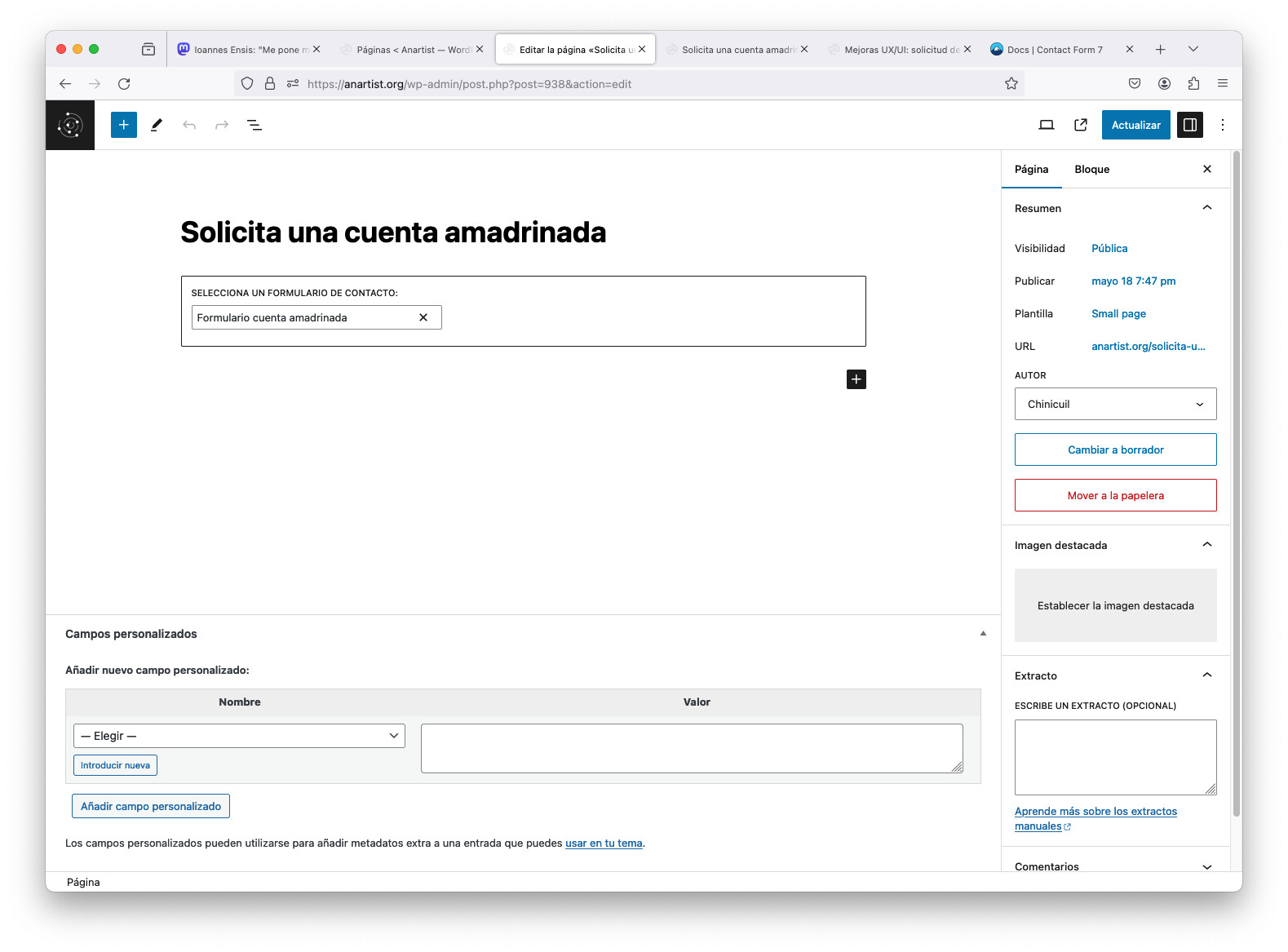Click Mover a la papelera button
This screenshot has width=1288, height=952.
click(1115, 495)
